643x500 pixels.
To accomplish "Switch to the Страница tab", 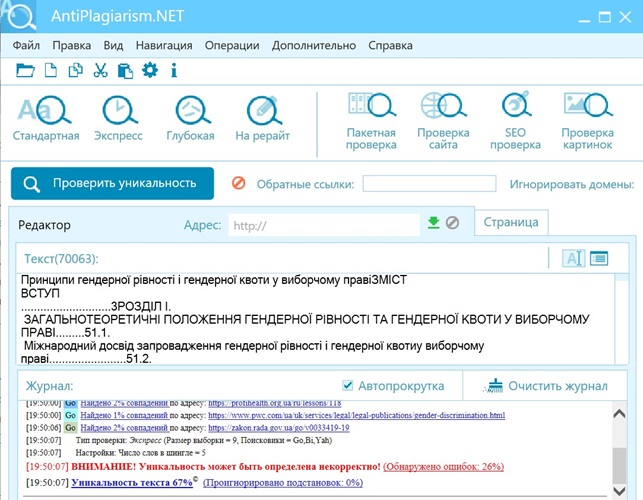I will pos(511,222).
